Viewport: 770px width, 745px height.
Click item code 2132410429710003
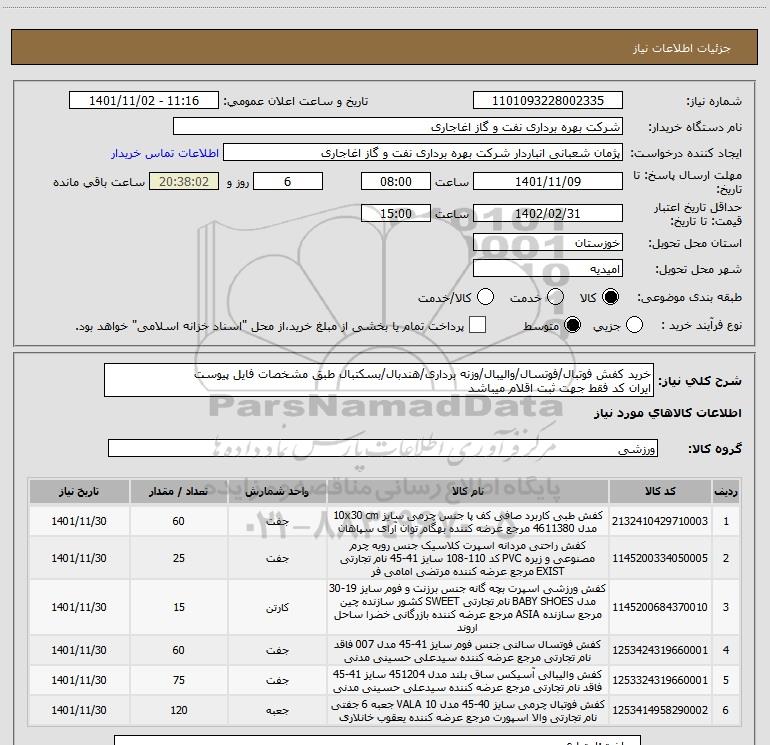click(660, 522)
